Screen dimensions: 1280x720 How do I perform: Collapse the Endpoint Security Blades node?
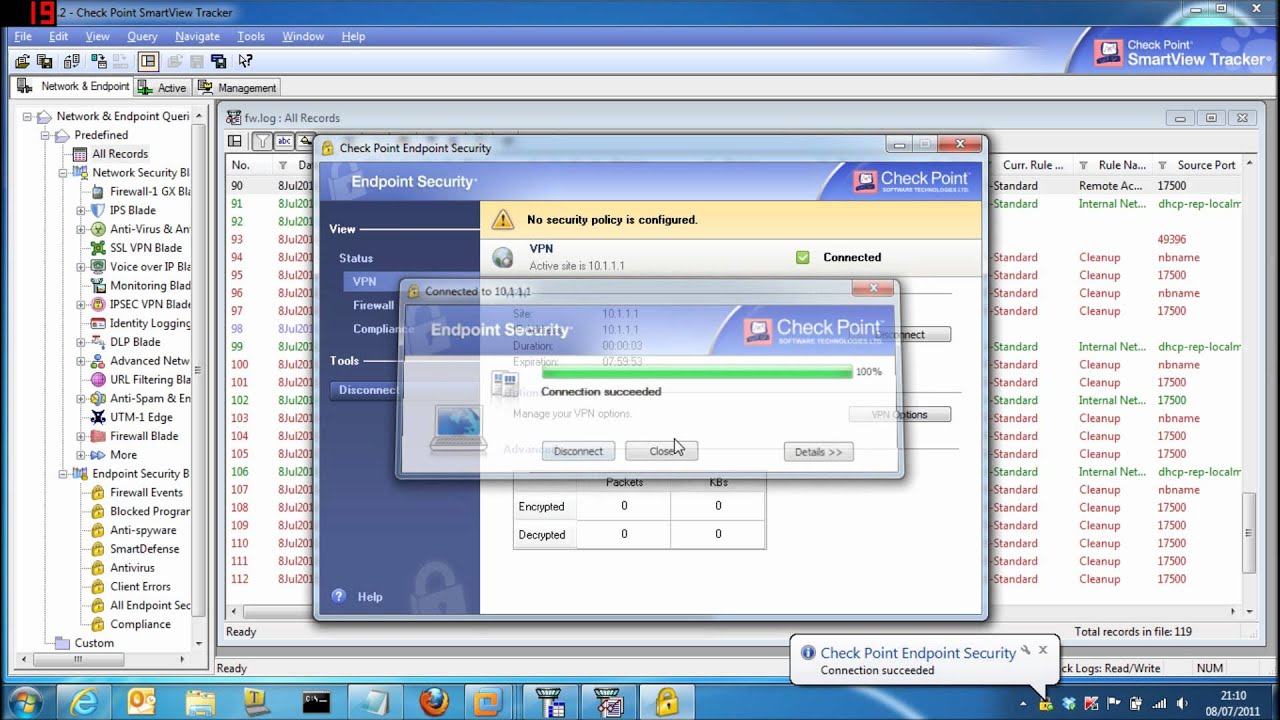63,474
